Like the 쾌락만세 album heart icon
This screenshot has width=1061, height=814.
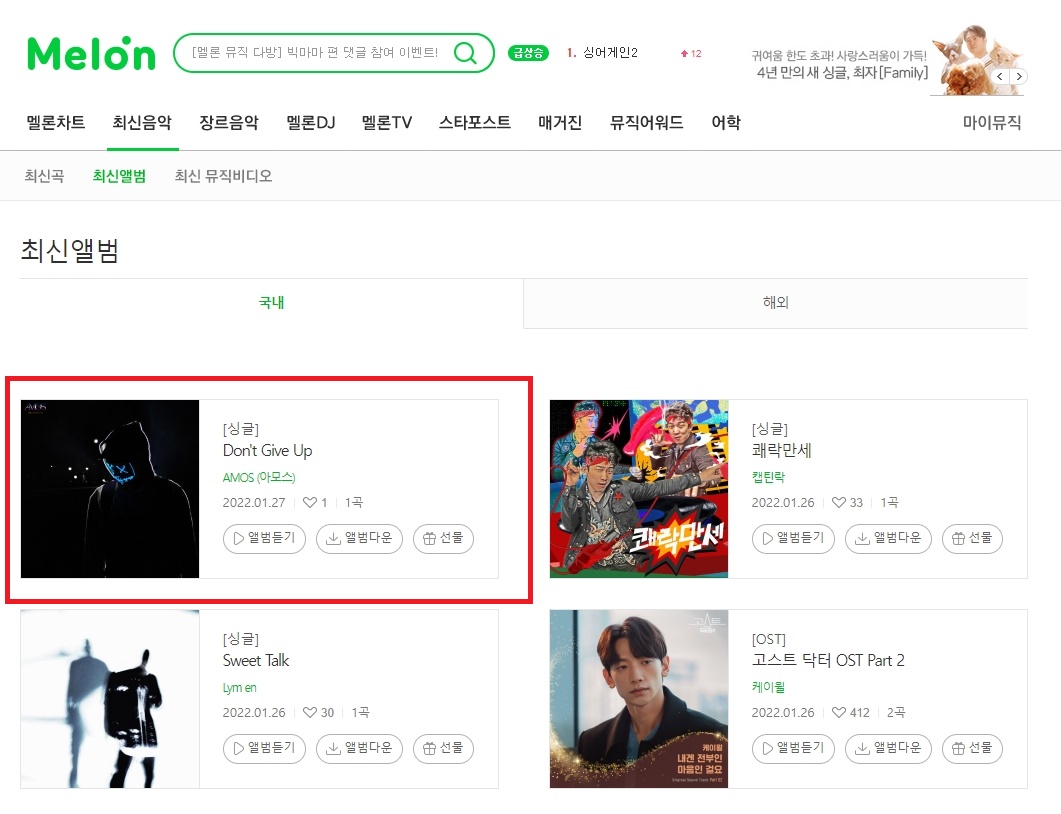(x=839, y=502)
